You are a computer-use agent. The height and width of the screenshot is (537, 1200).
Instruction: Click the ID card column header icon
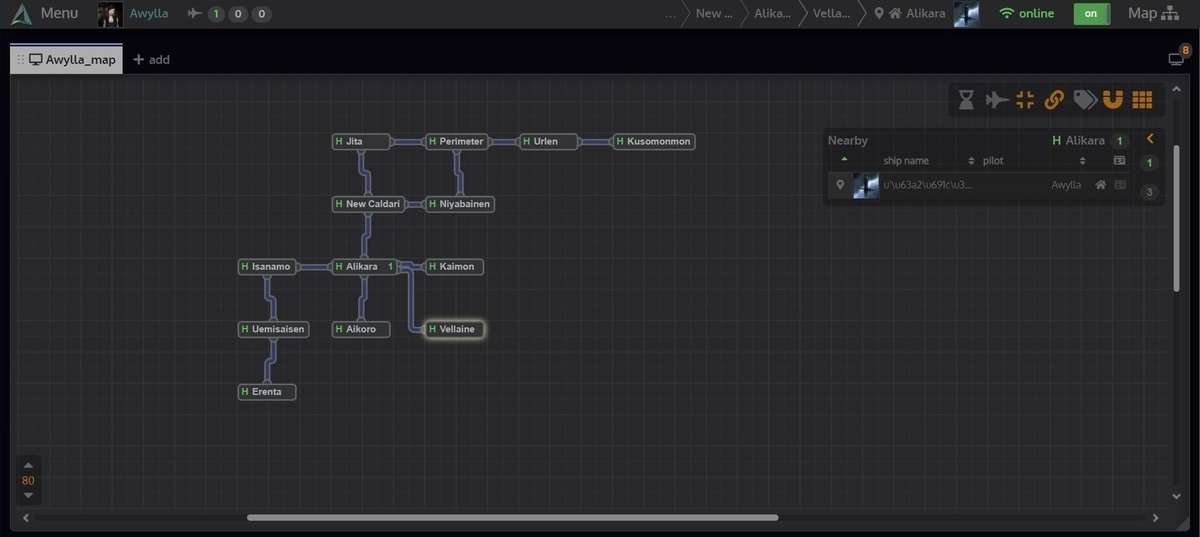1120,160
